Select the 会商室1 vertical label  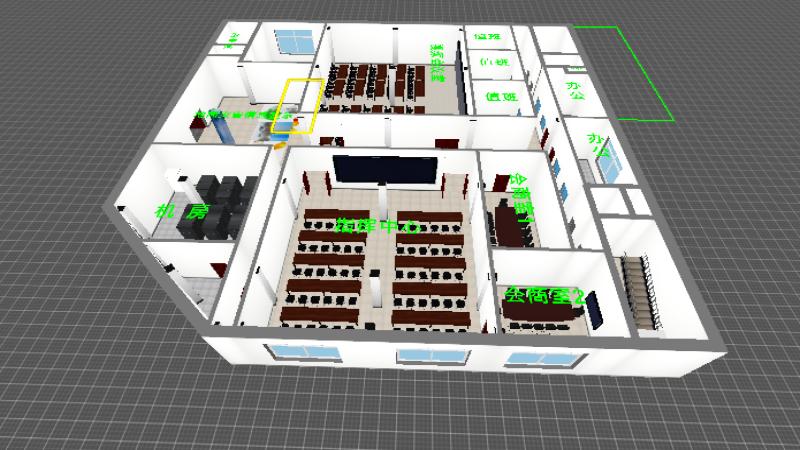[521, 195]
